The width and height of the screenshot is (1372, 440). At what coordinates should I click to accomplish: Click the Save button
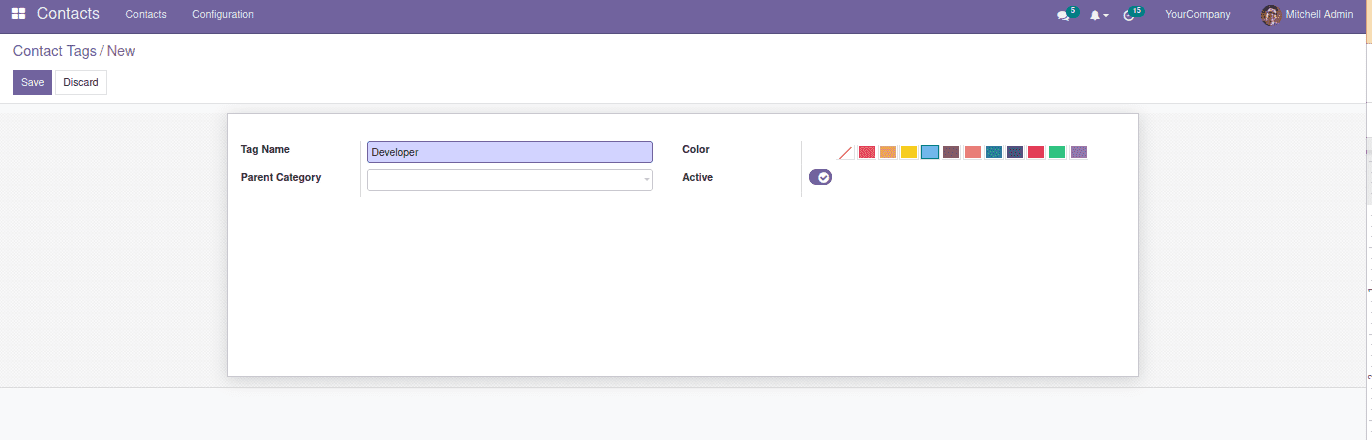(x=32, y=83)
